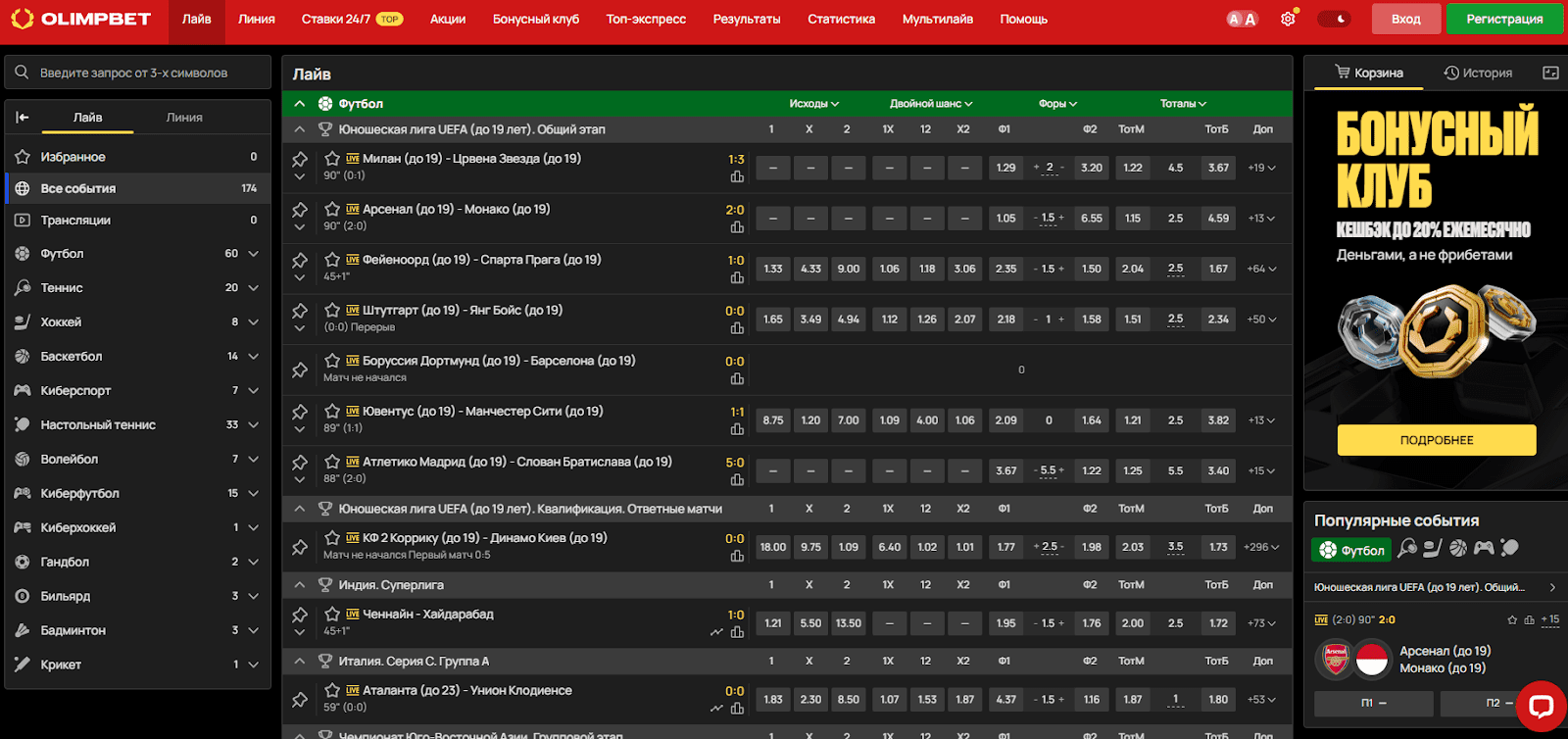Pin the Милан - Црвена Звезда match

[300, 159]
